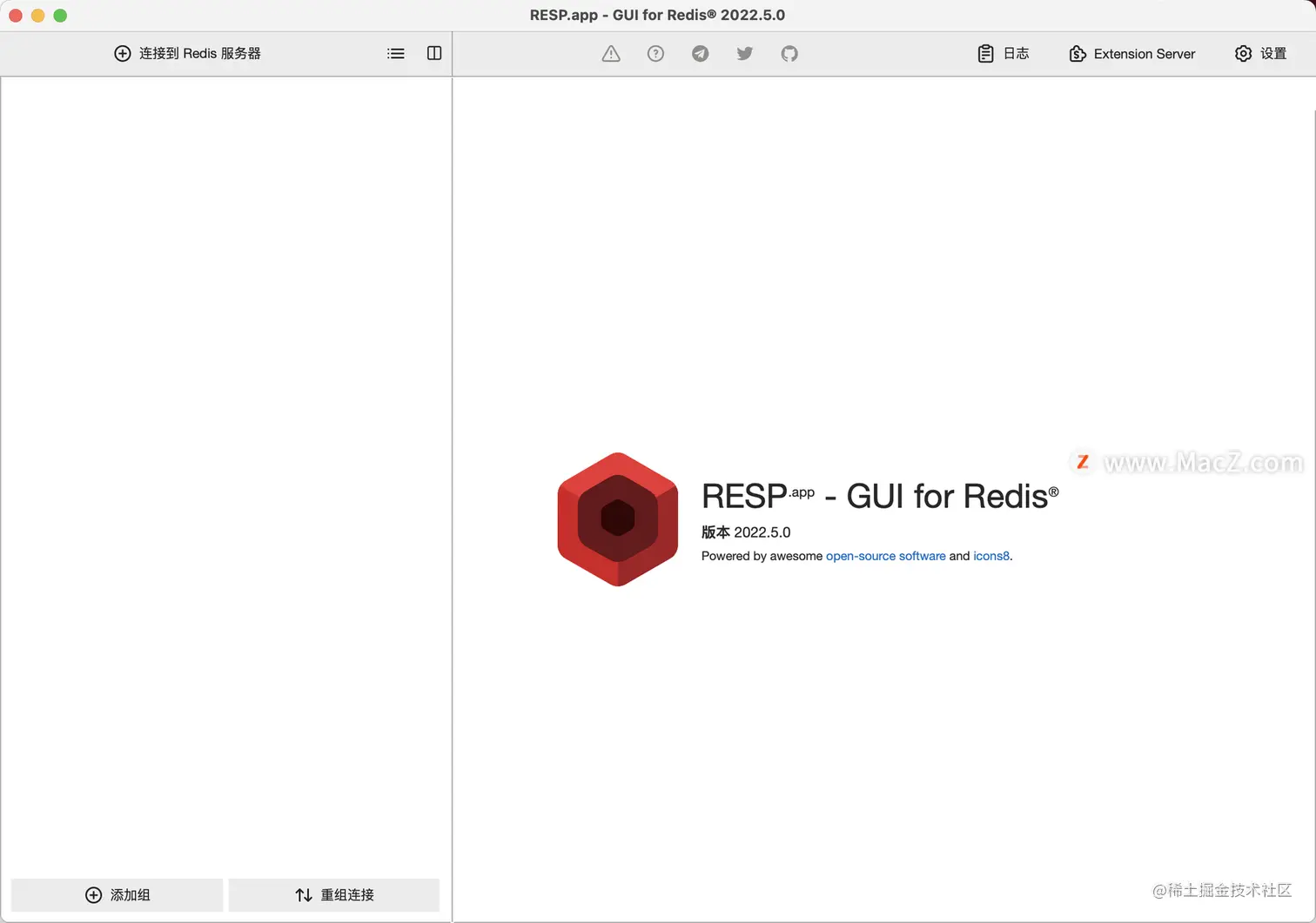The height and width of the screenshot is (923, 1316).
Task: Maximize the window with green button
Action: 60,16
